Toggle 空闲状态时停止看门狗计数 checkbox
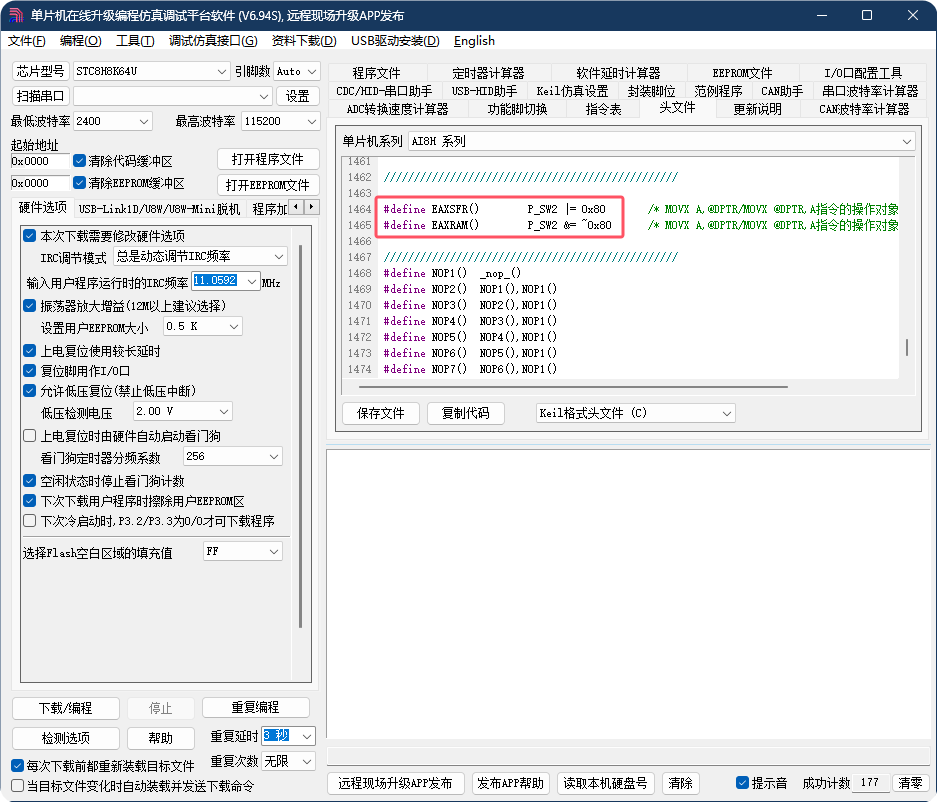Screen dimensions: 937x802 tap(29, 480)
